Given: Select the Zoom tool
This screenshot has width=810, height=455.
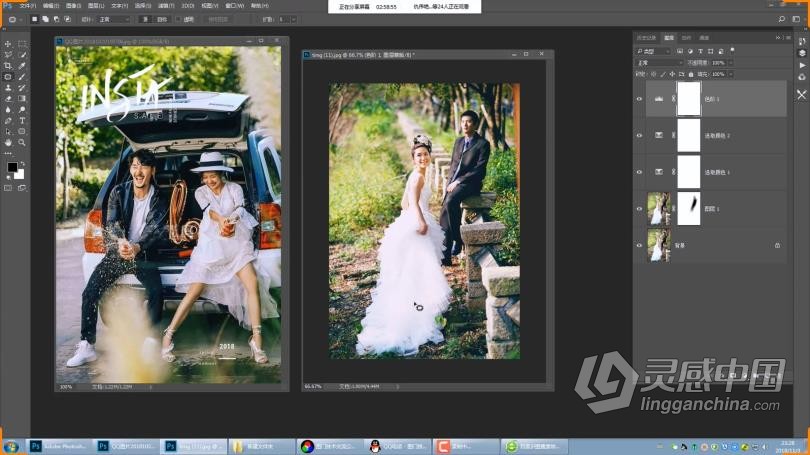Looking at the screenshot, I should tap(22, 142).
